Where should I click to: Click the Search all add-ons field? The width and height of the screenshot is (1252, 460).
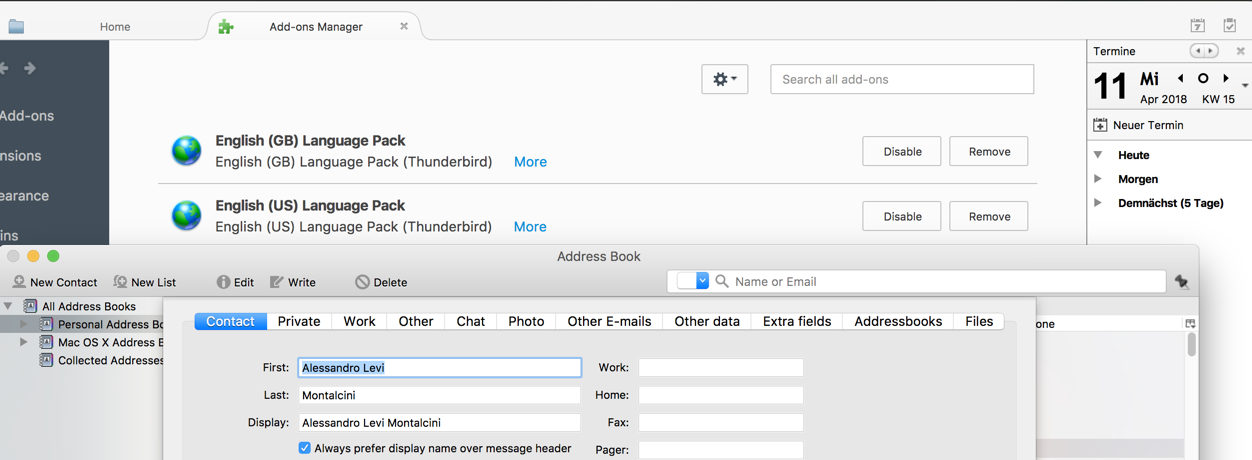(x=902, y=79)
